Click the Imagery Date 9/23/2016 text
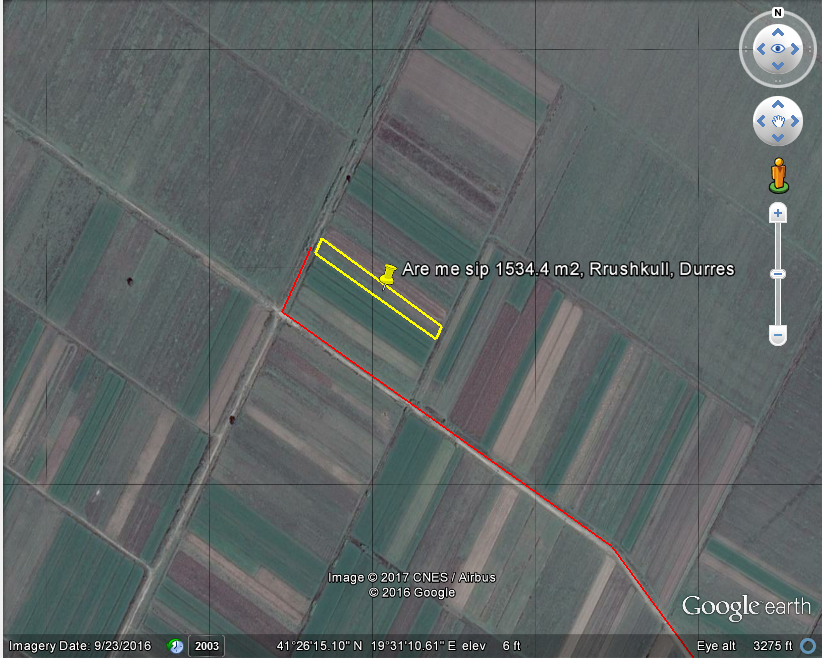This screenshot has height=658, width=822. (80, 646)
